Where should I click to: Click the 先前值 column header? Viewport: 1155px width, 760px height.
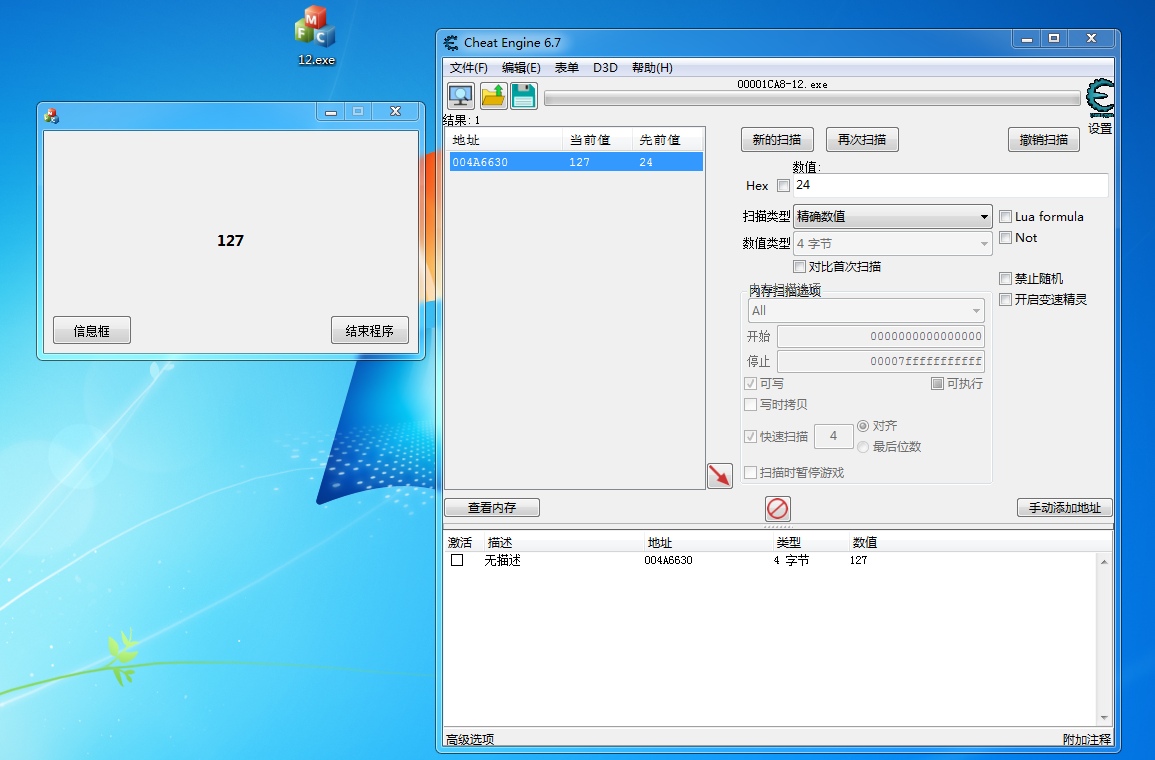(x=667, y=140)
